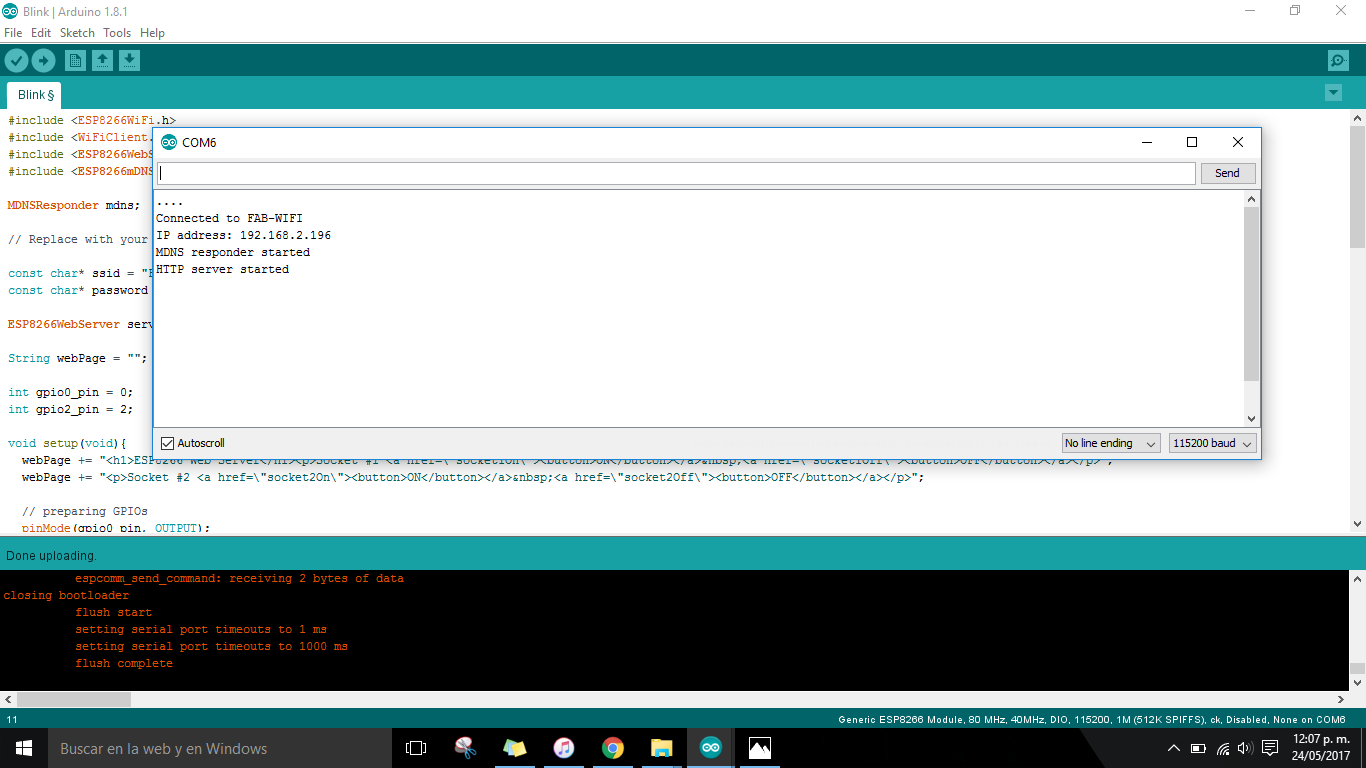This screenshot has width=1366, height=768.
Task: Open the No line ending dropdown
Action: point(1111,443)
